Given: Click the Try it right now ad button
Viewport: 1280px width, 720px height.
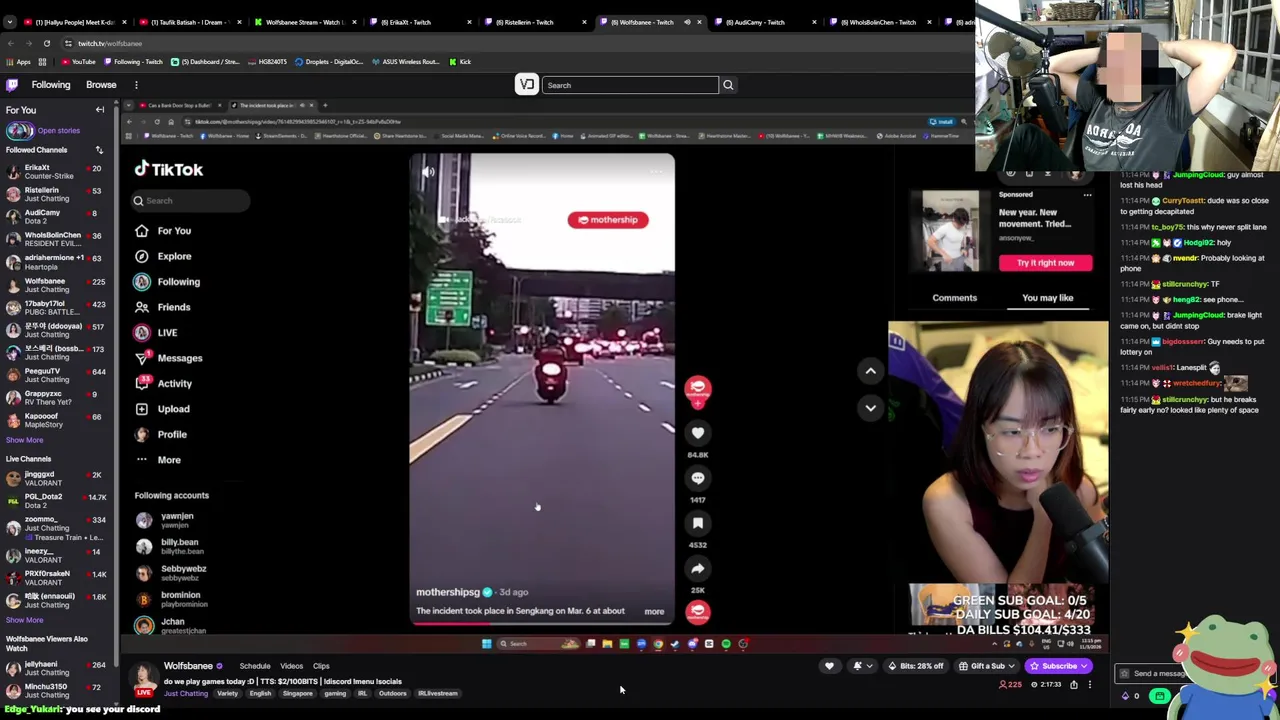Looking at the screenshot, I should (1045, 263).
